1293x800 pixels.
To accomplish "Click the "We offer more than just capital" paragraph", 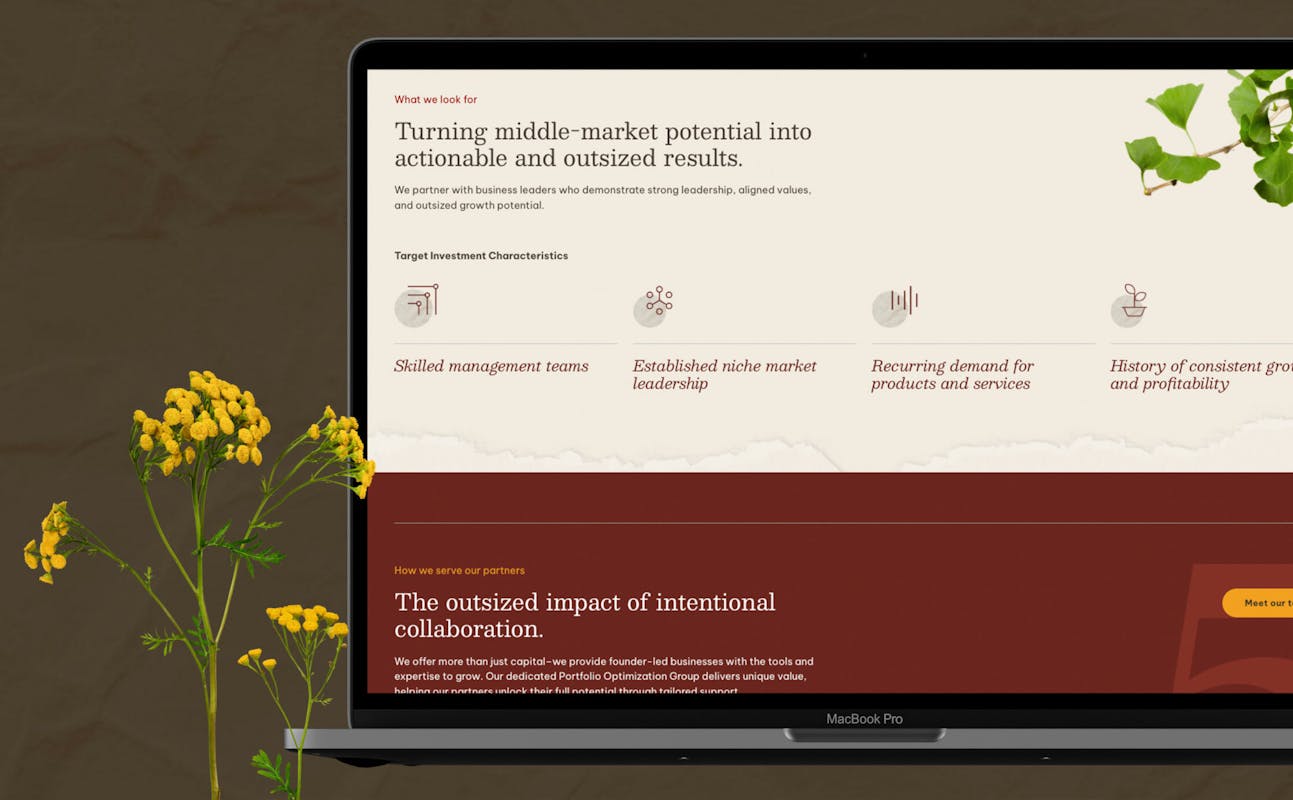I will 603,675.
